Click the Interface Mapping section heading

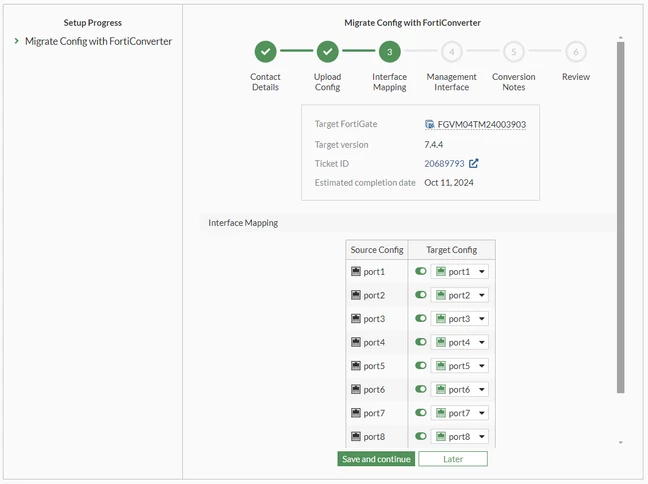tap(243, 223)
